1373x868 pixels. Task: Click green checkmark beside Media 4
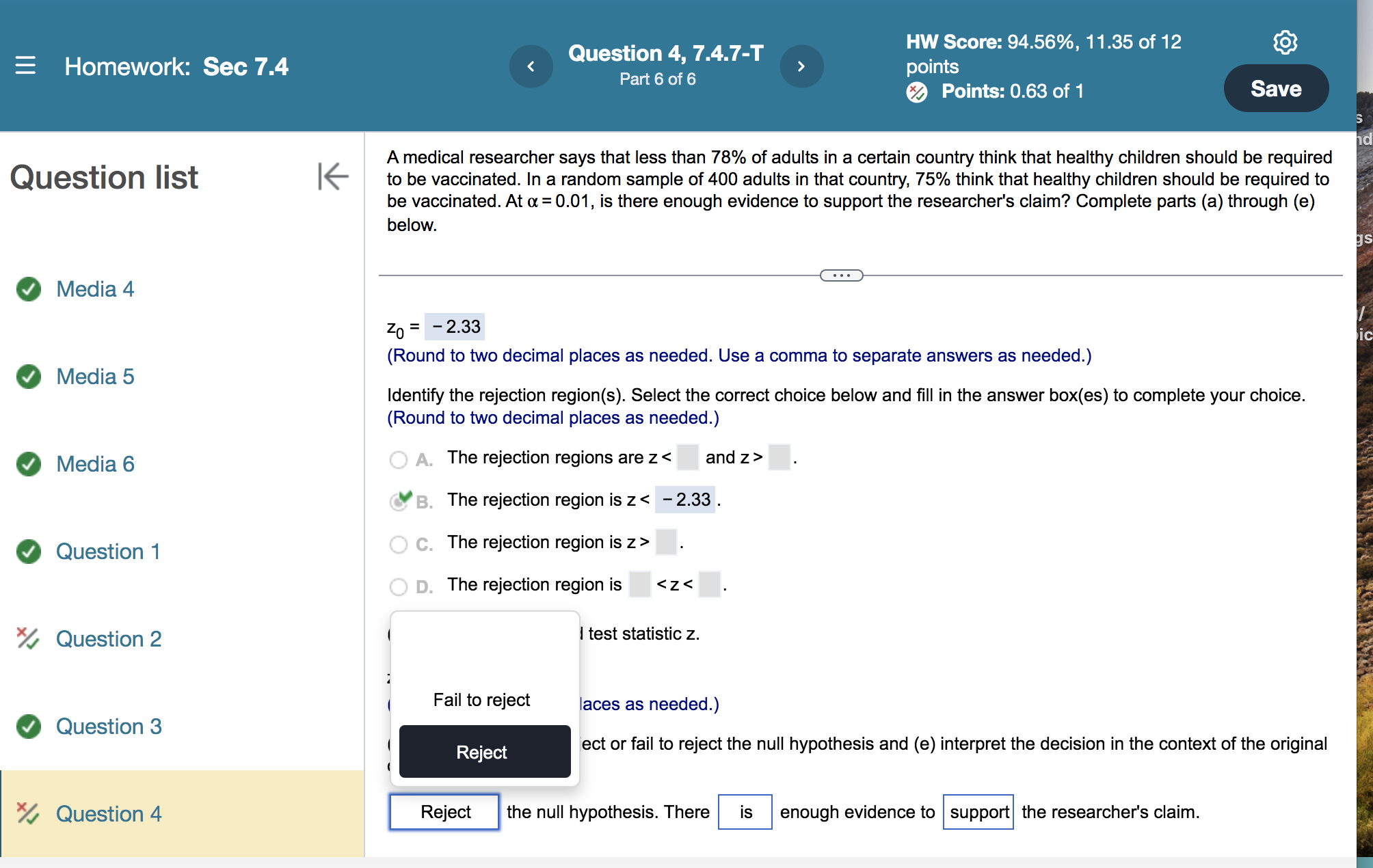(x=29, y=289)
